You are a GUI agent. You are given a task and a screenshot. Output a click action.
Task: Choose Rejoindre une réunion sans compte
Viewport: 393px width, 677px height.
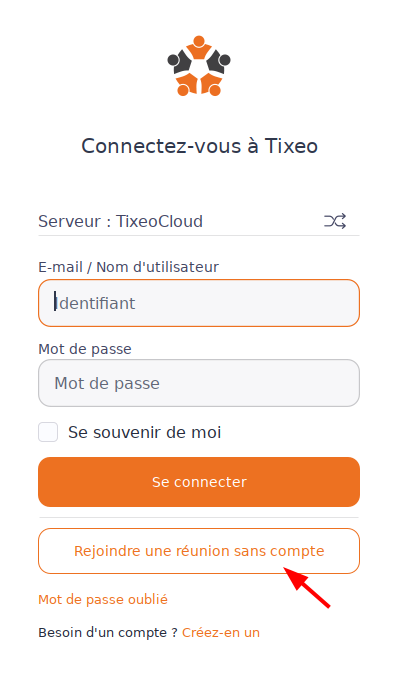[x=199, y=551]
